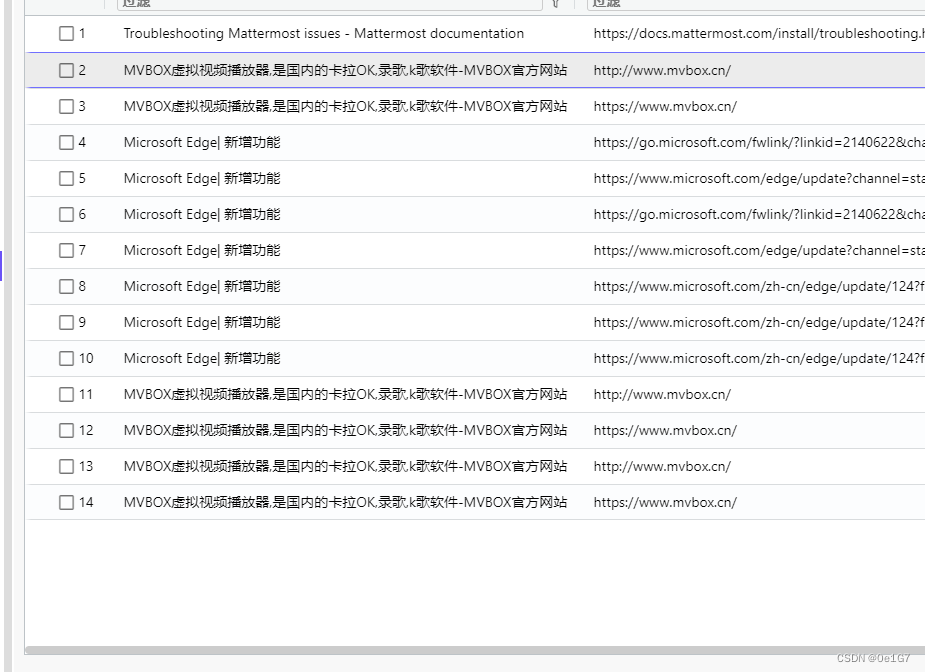Pick the zh-cn/edge/update URL in row 10

(759, 359)
